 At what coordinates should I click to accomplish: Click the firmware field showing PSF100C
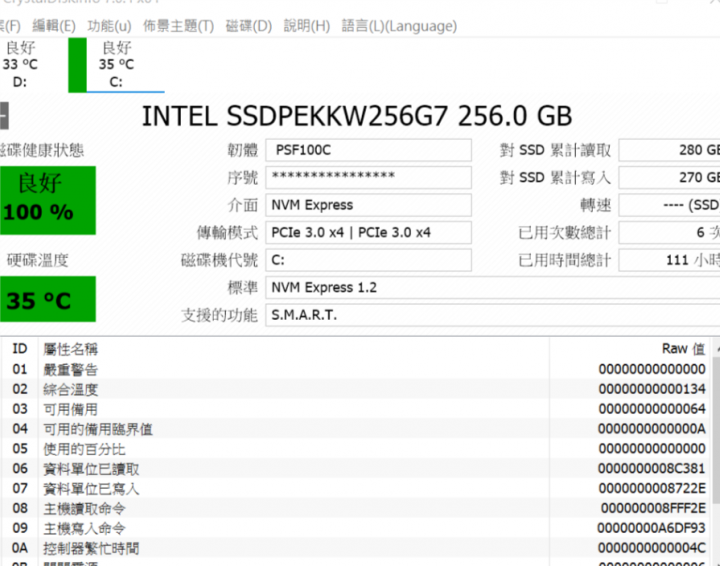click(370, 150)
